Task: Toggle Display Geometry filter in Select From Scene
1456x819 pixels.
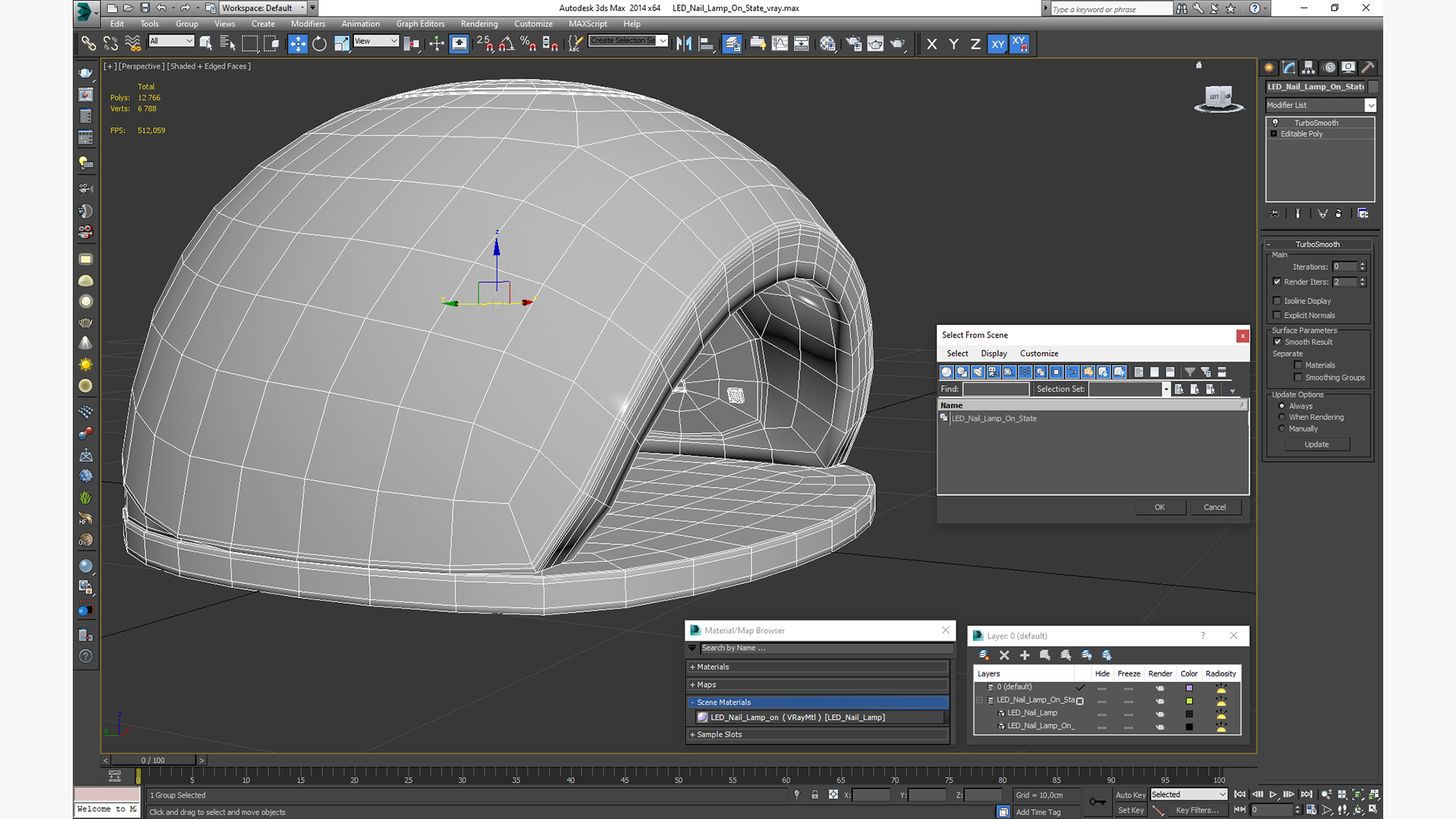Action: (946, 372)
